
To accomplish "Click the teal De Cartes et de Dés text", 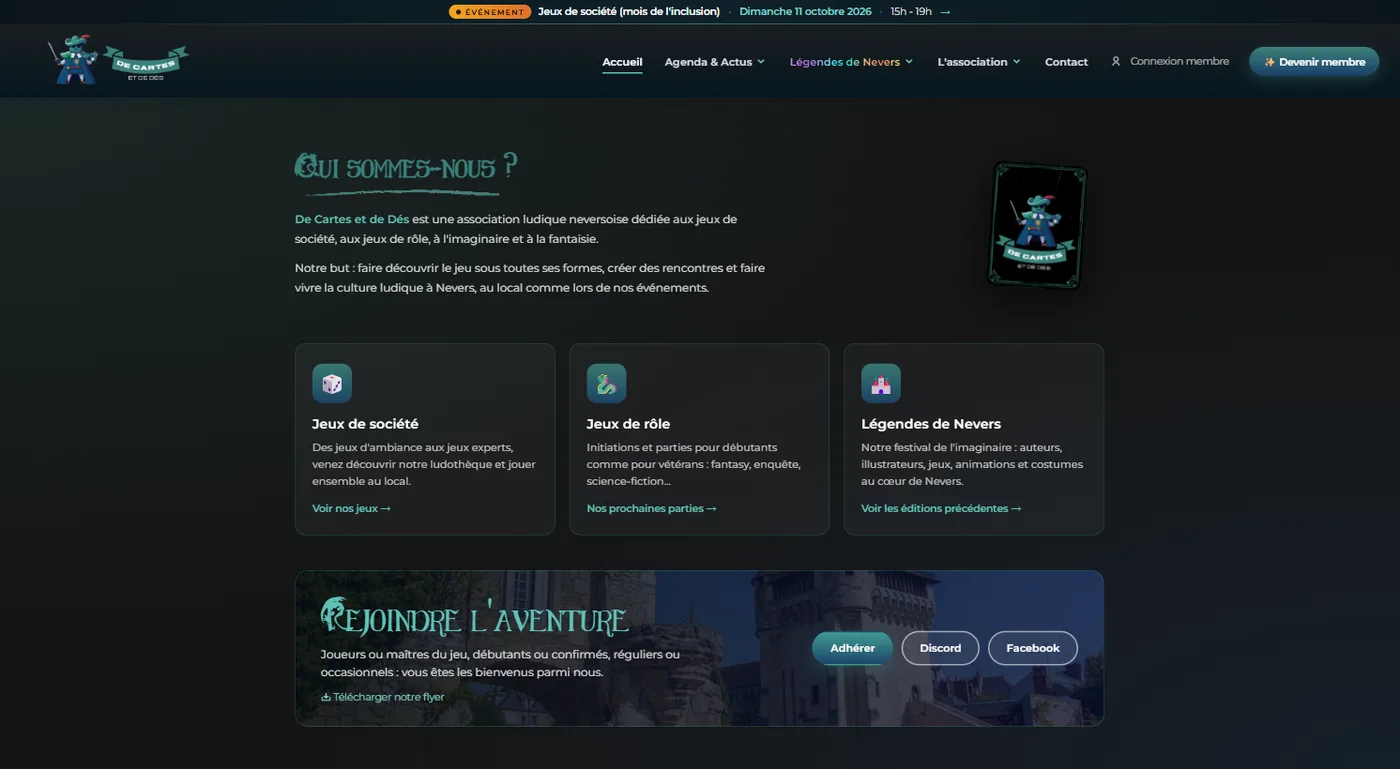I will pyautogui.click(x=352, y=219).
